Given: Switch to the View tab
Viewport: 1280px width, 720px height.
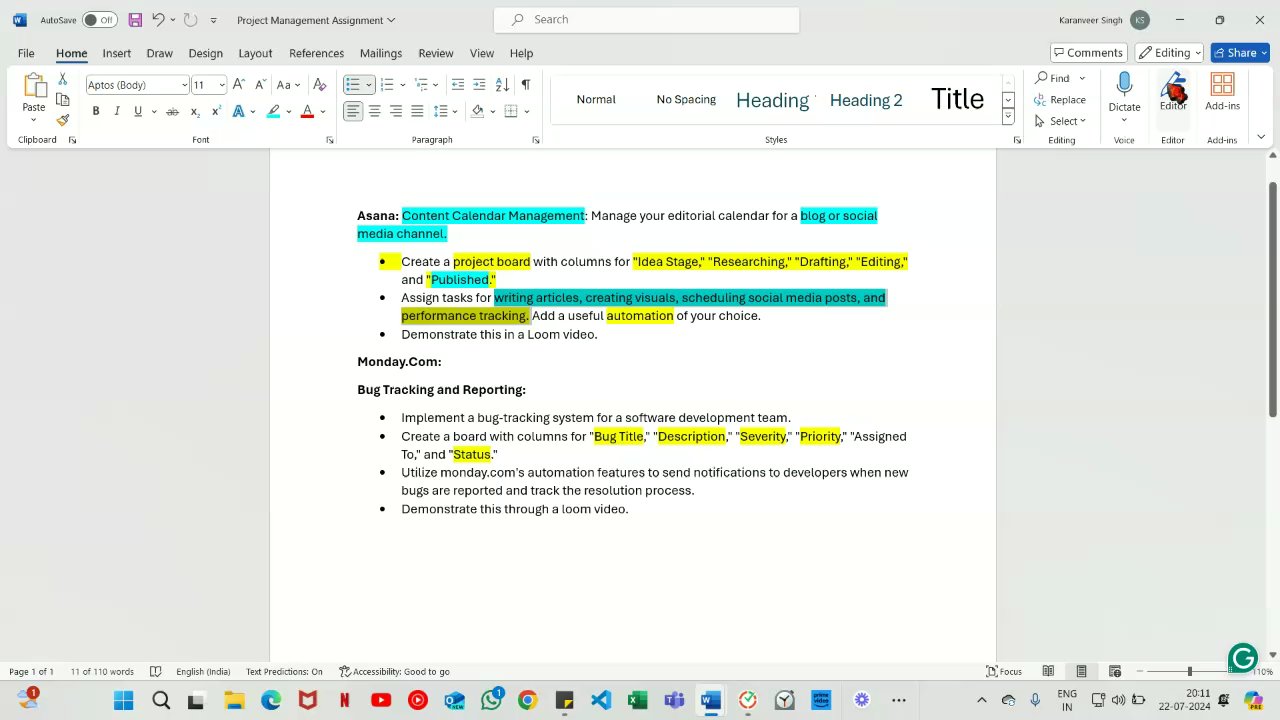Looking at the screenshot, I should pyautogui.click(x=482, y=53).
